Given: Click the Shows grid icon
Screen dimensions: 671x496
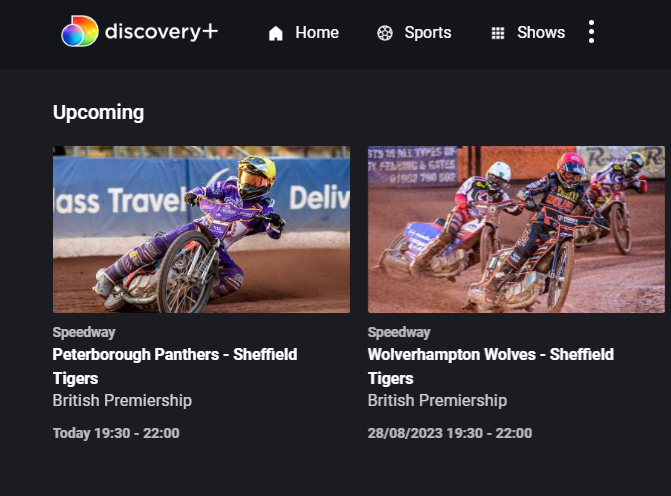Looking at the screenshot, I should [x=498, y=33].
